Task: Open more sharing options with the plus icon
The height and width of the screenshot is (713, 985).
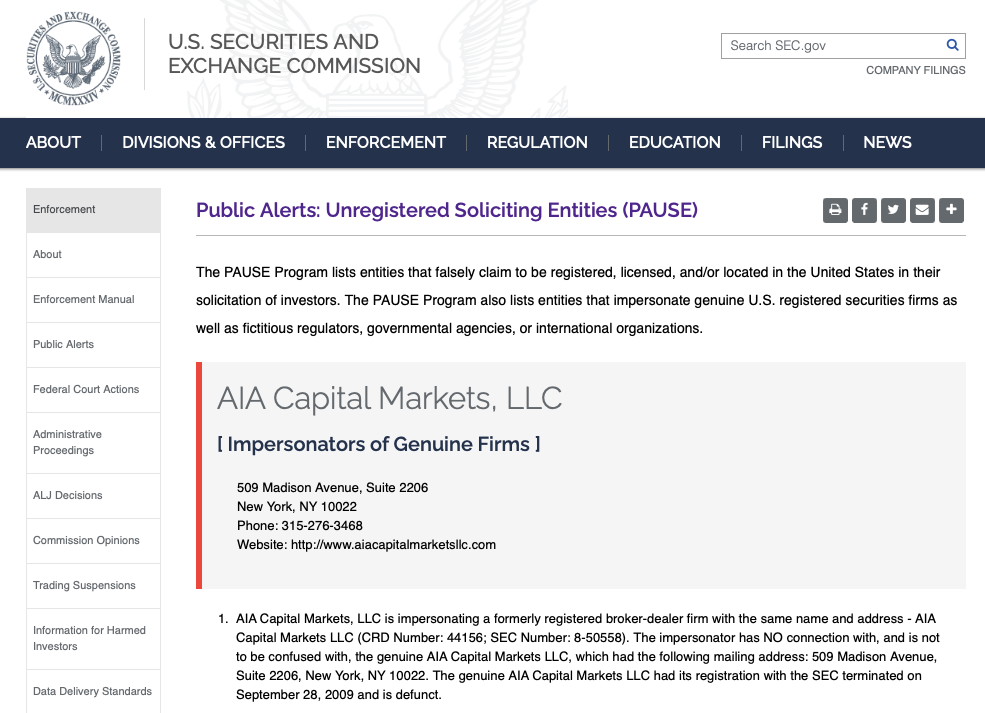Action: 951,210
